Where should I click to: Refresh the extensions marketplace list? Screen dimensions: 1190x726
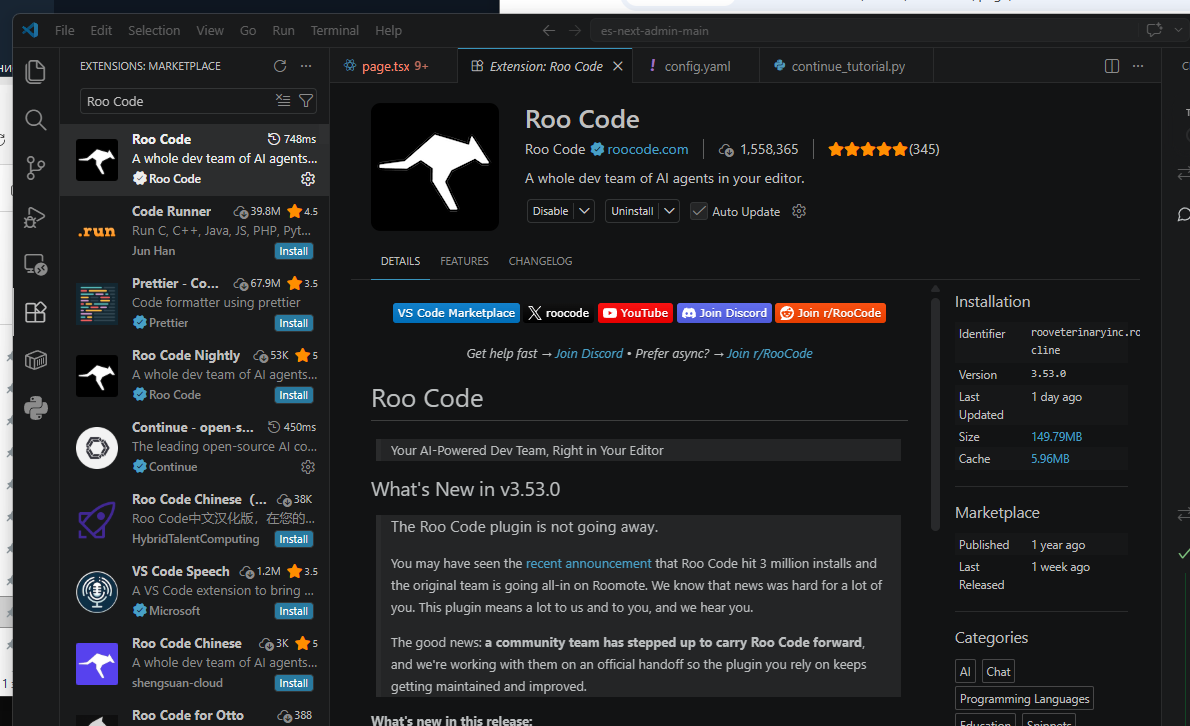coord(280,66)
